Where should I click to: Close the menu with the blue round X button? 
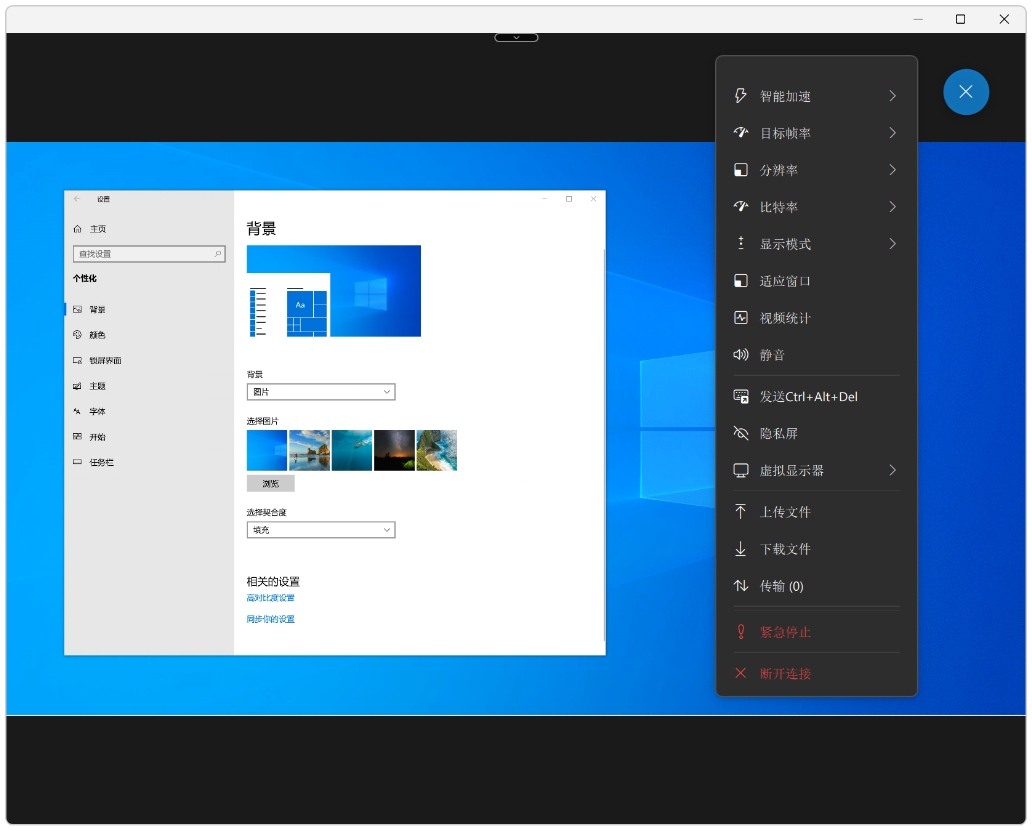(x=966, y=91)
